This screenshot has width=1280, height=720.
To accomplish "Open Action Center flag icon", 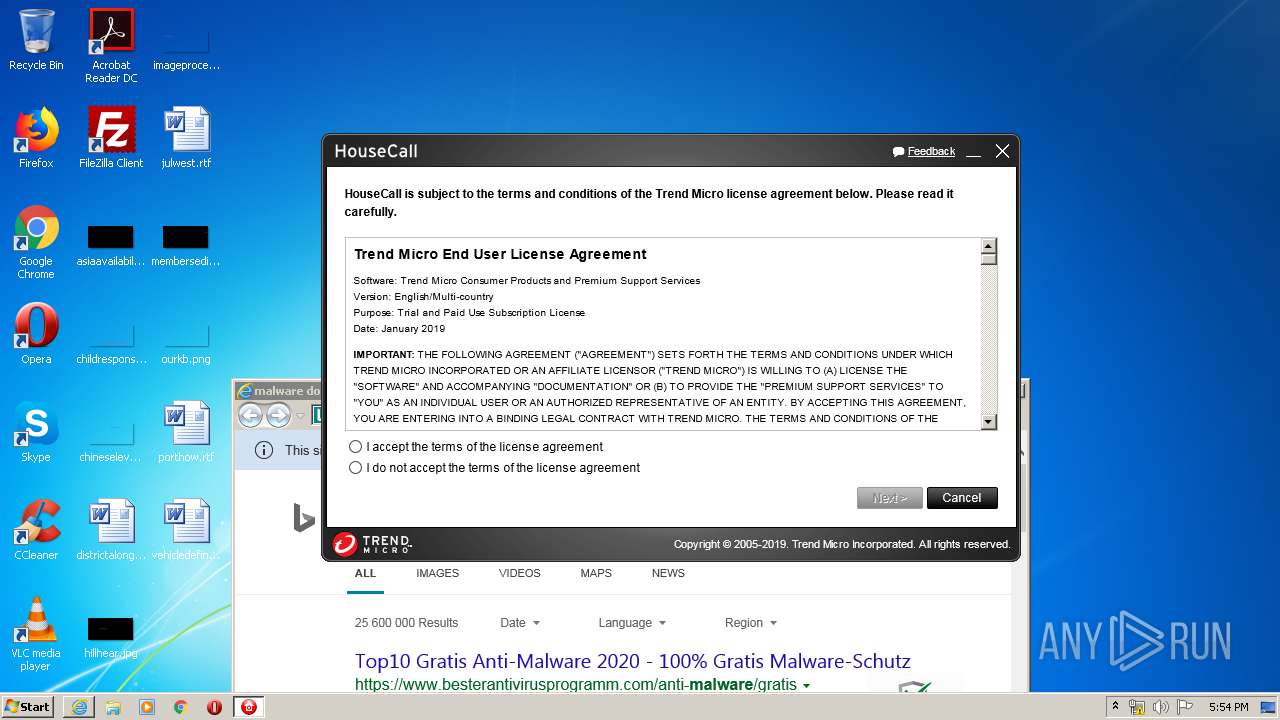I will click(1185, 707).
